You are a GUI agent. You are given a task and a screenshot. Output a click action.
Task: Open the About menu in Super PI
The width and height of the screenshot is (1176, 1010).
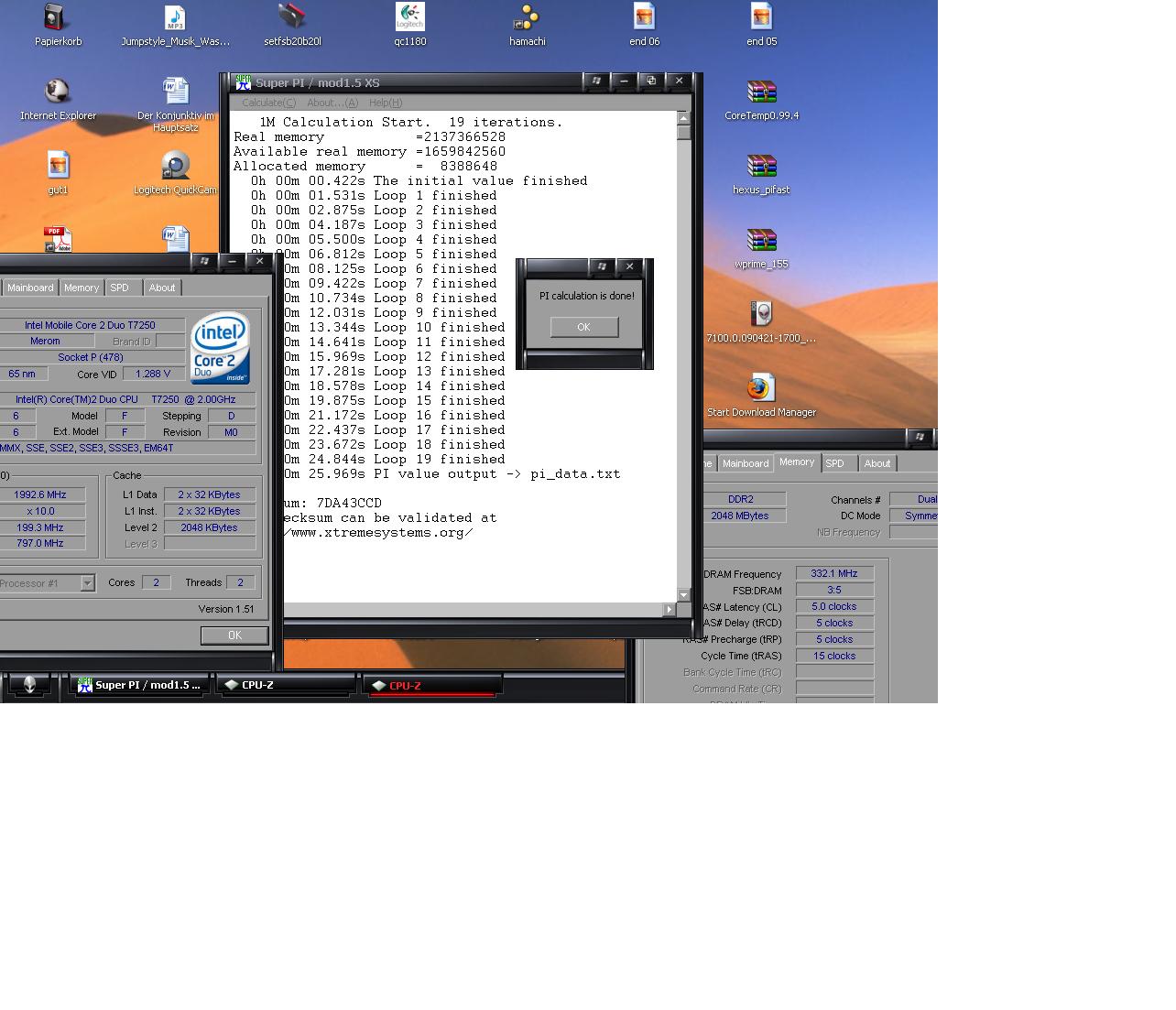click(332, 103)
